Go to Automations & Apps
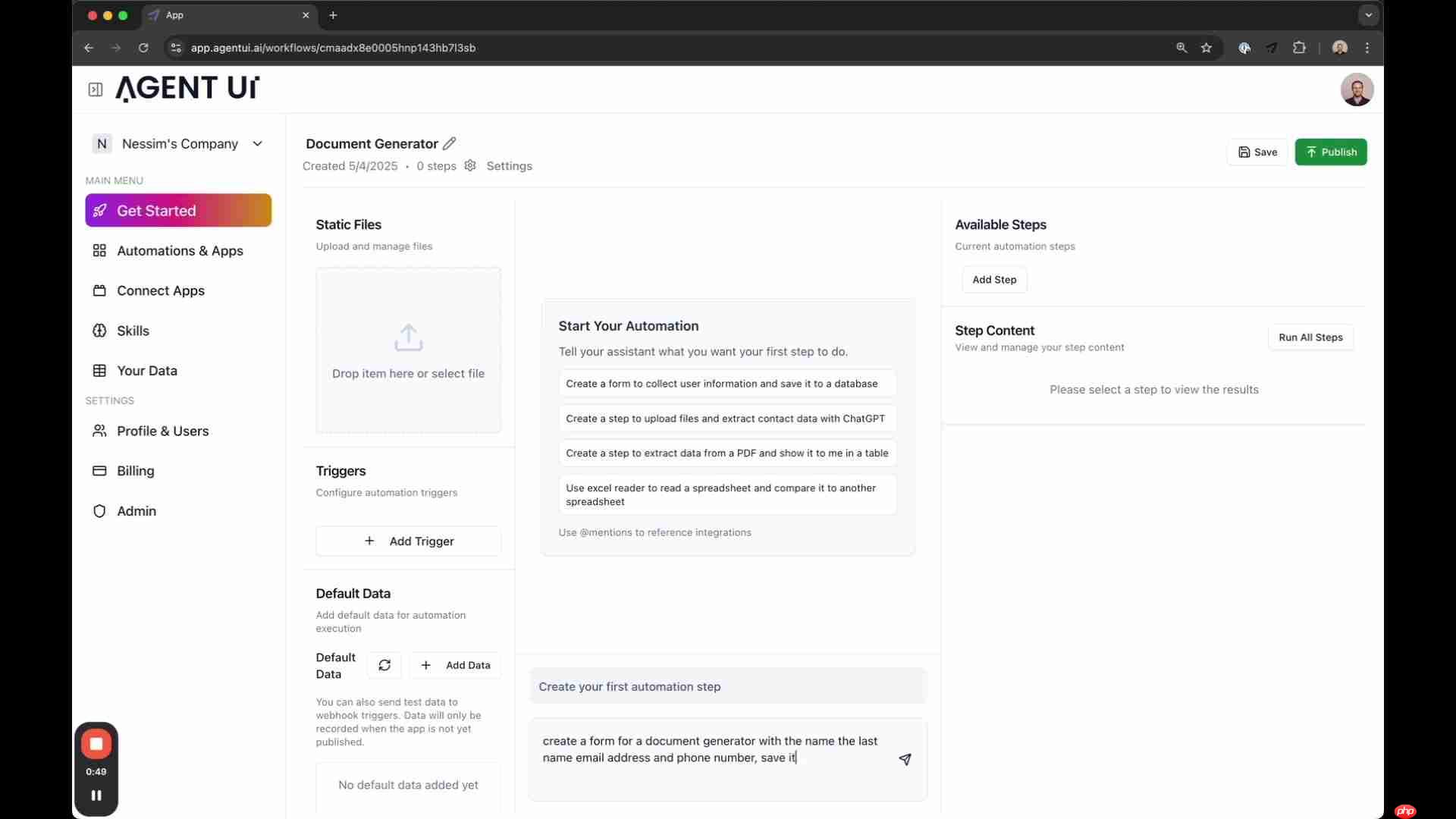This screenshot has height=819, width=1456. coord(178,251)
